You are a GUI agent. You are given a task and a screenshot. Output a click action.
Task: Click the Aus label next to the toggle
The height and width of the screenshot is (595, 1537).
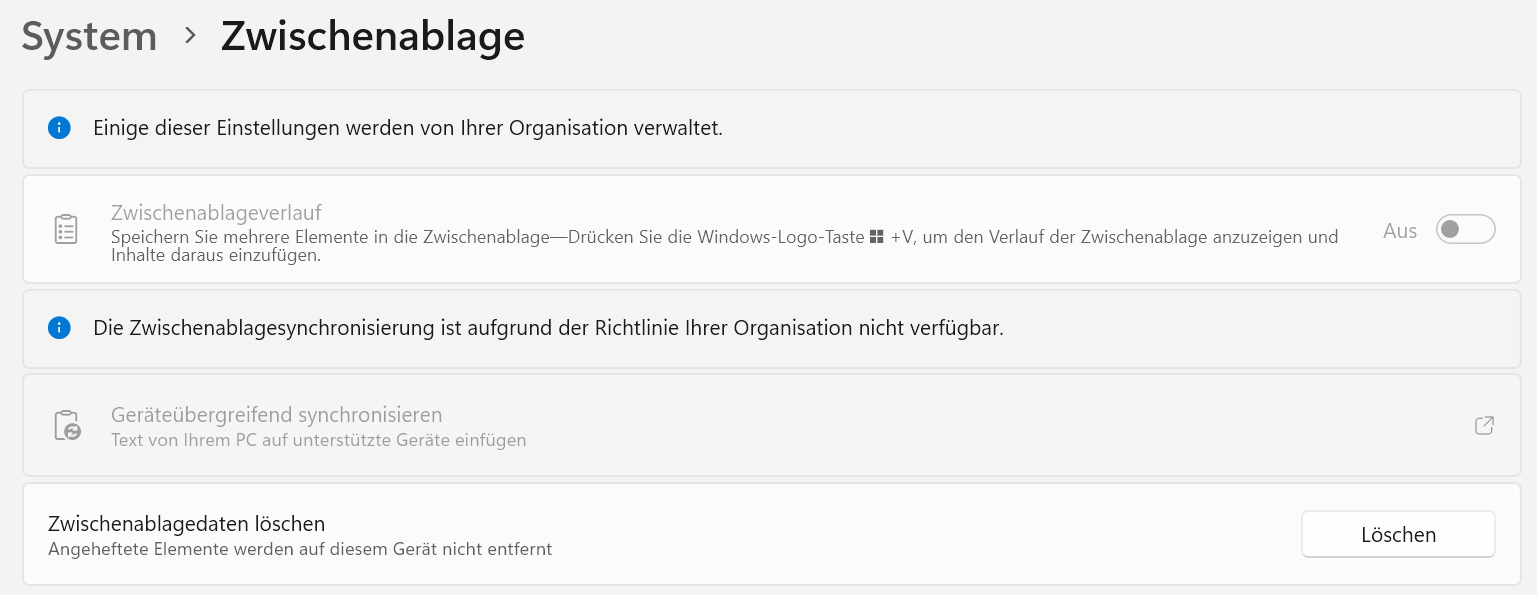(1400, 231)
